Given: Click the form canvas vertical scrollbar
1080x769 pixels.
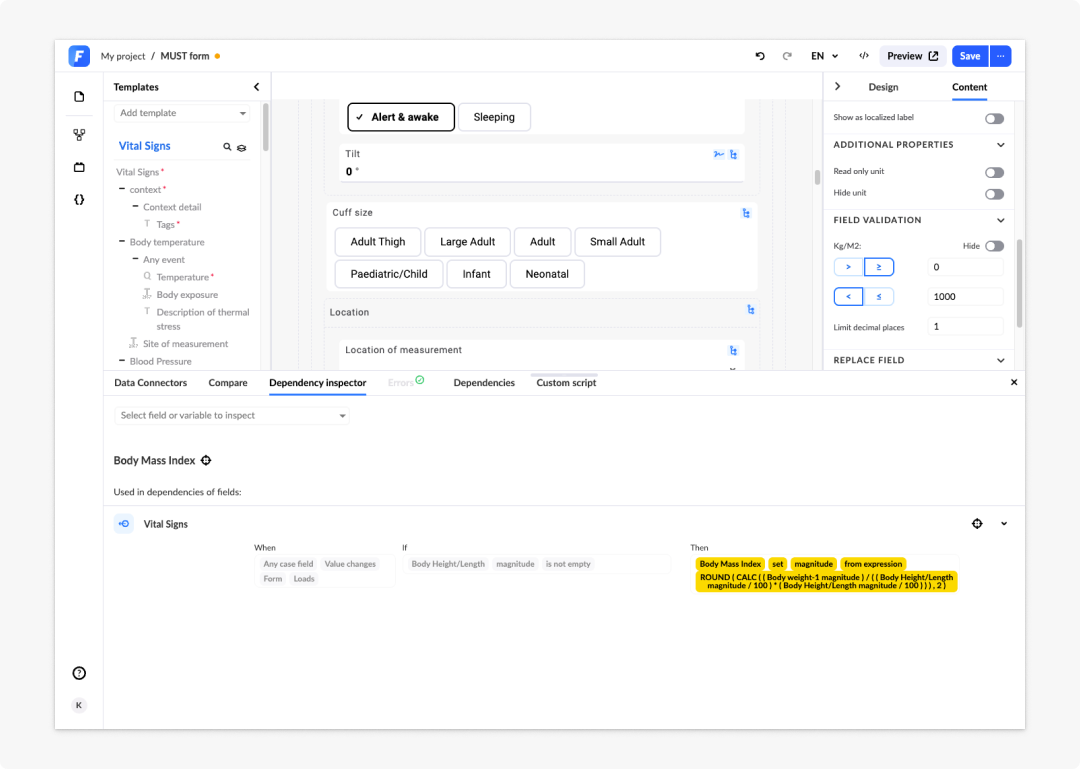Looking at the screenshot, I should (818, 177).
